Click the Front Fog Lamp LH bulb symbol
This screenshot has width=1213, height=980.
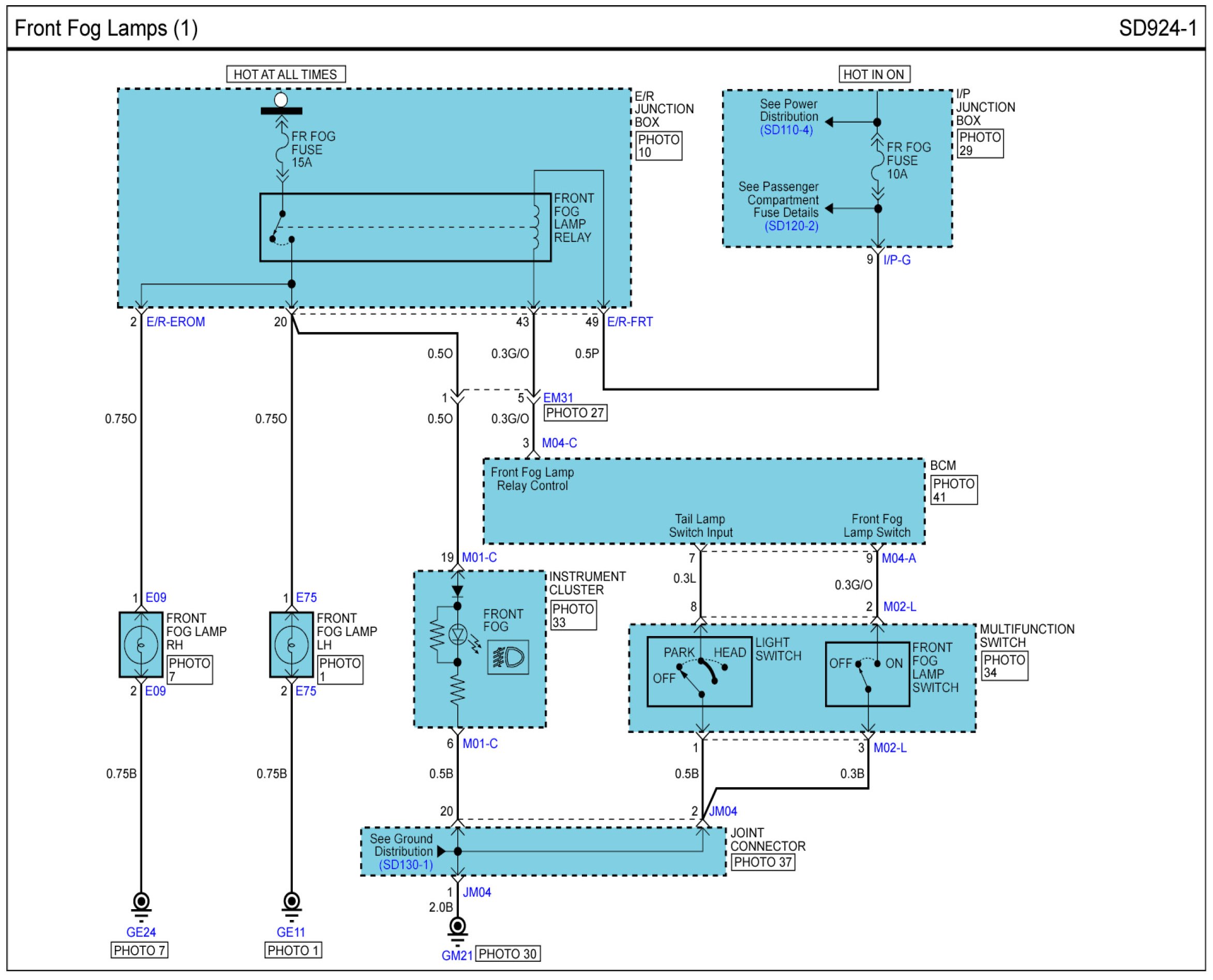(291, 644)
